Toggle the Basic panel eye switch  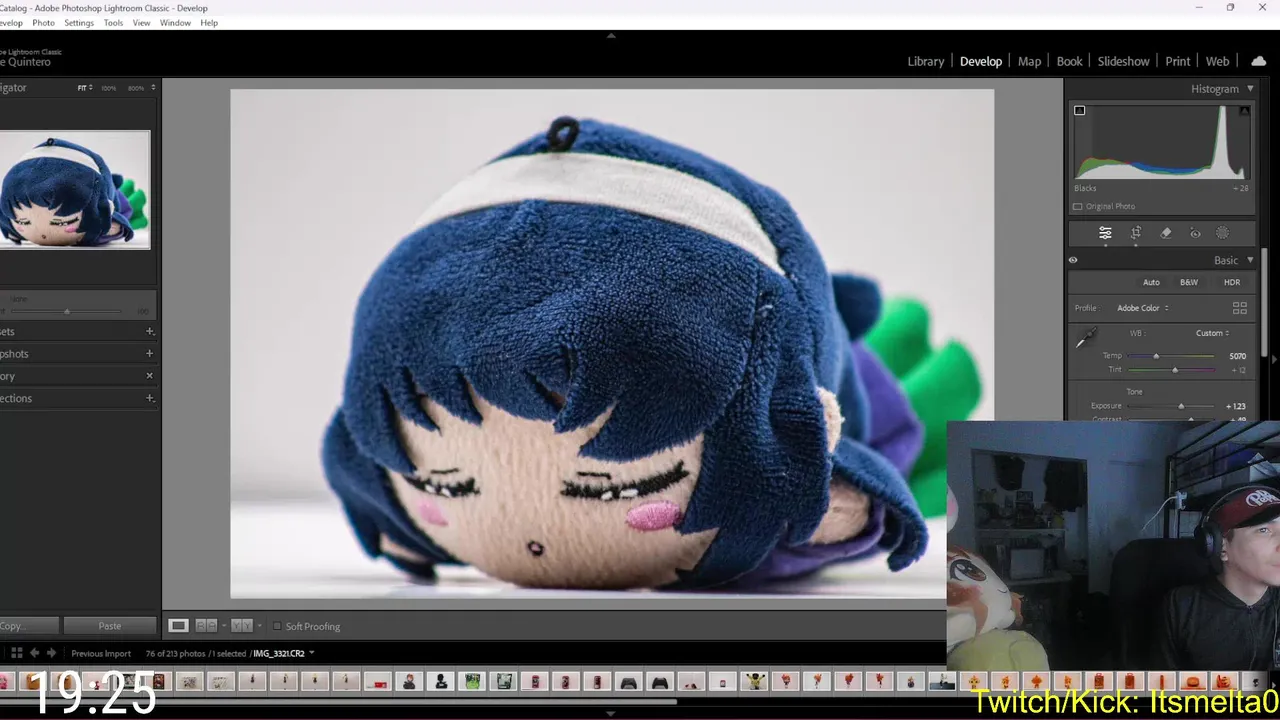(x=1073, y=260)
